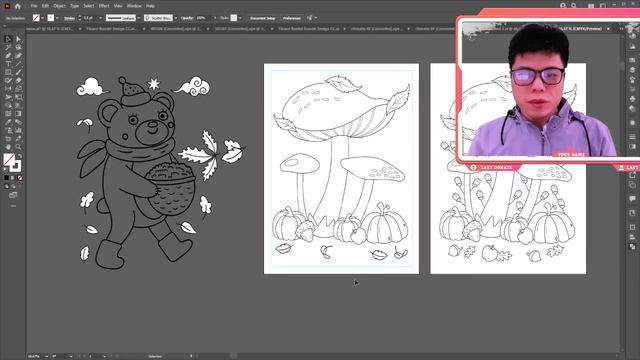Open Stroke panel link in control bar

[69, 18]
